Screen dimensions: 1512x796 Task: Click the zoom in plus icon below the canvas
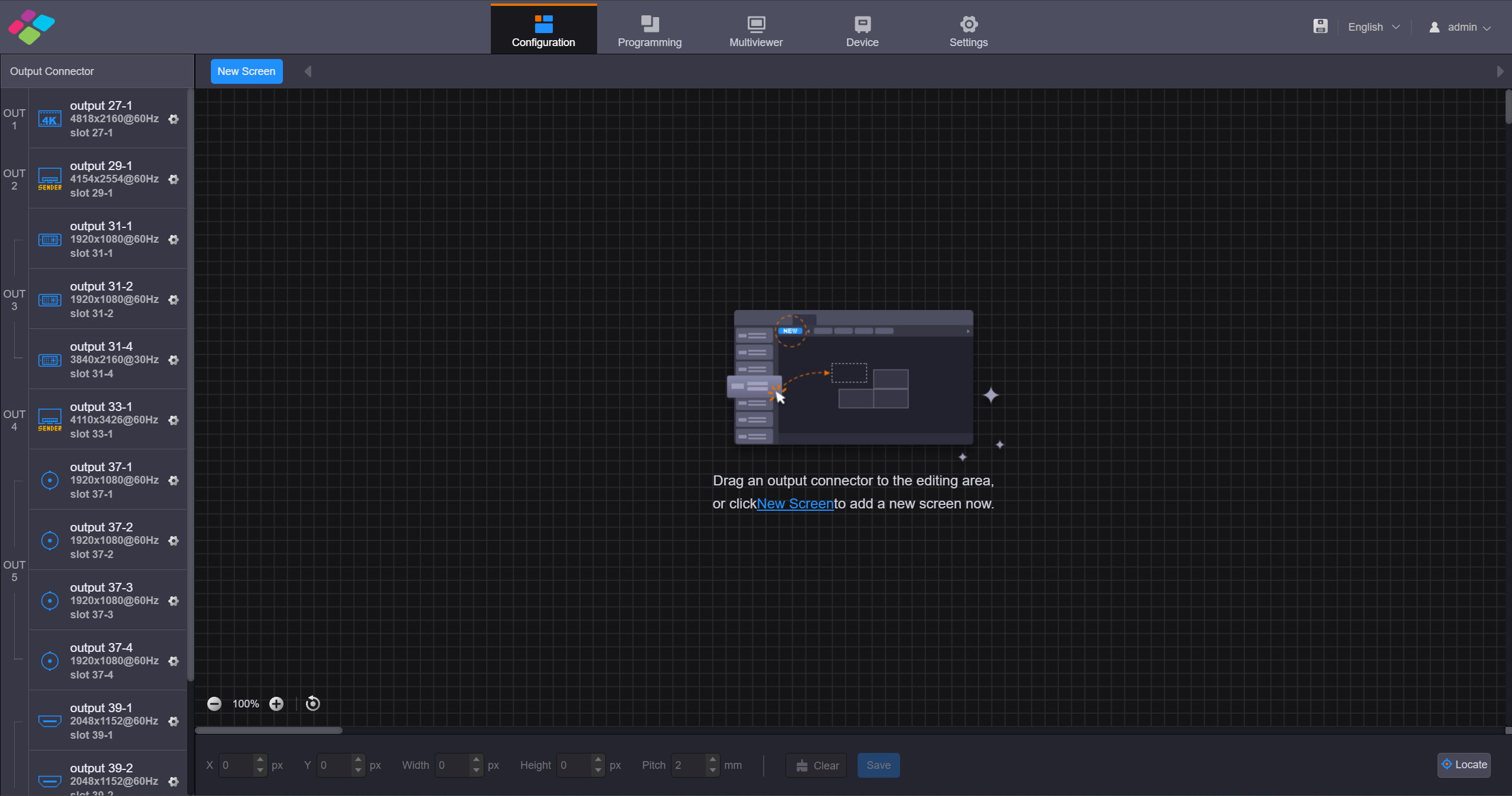[277, 703]
